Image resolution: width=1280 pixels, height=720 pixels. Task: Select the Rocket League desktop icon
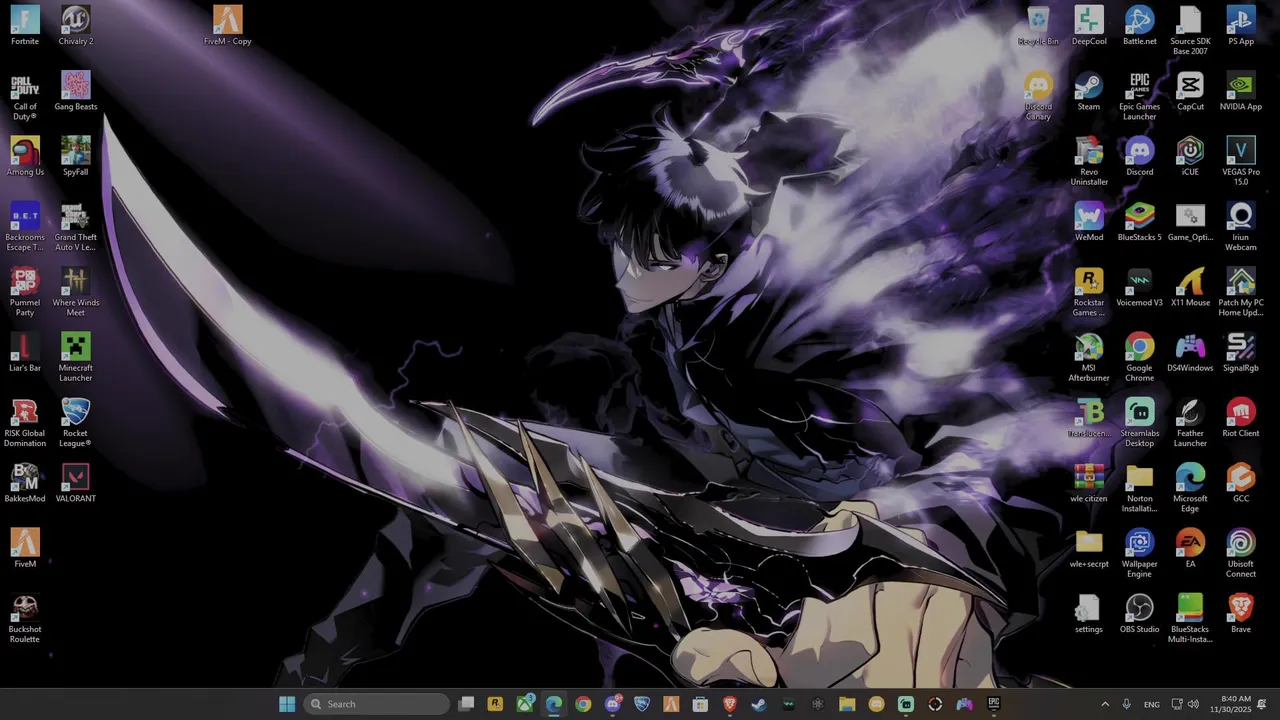76,423
